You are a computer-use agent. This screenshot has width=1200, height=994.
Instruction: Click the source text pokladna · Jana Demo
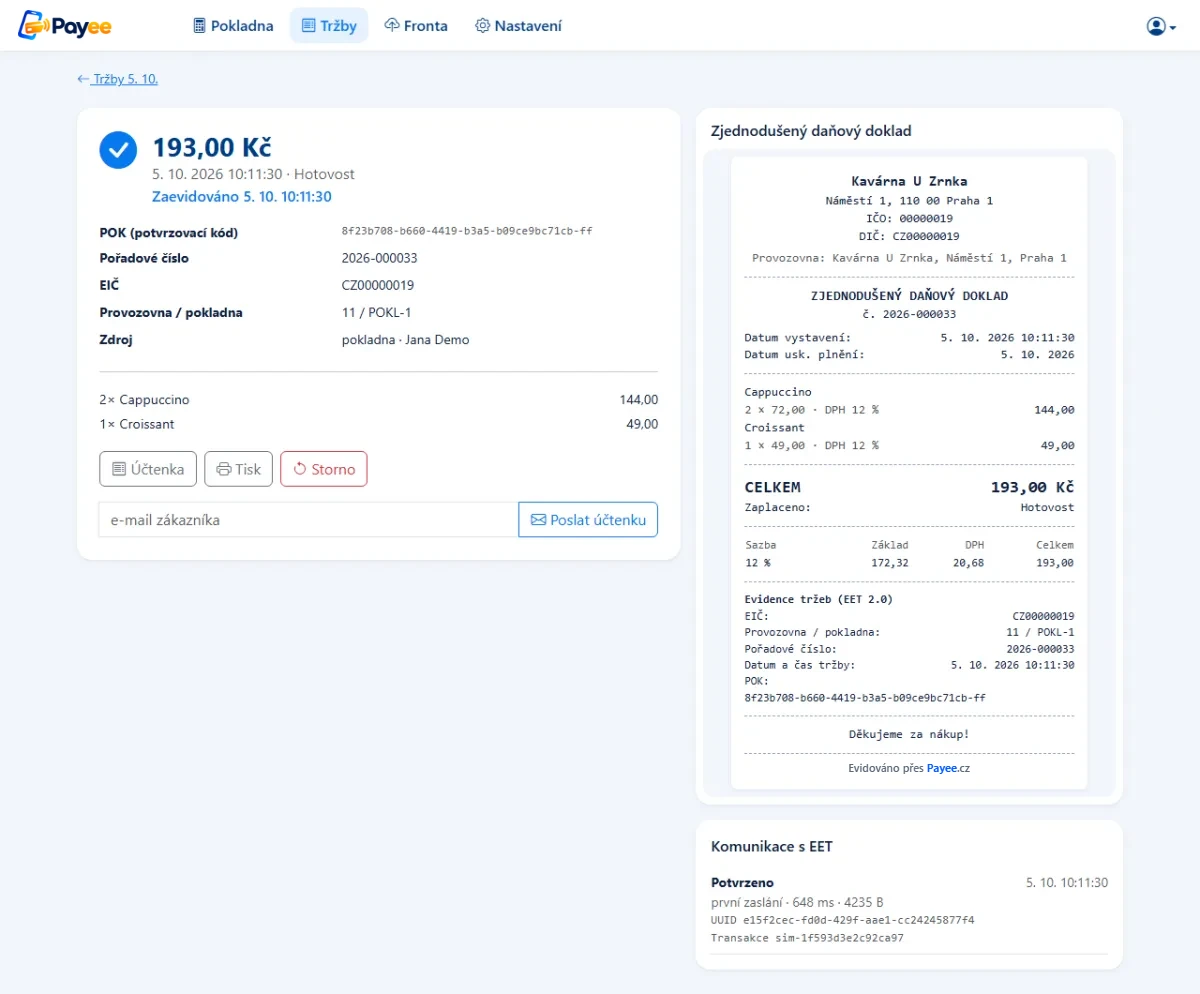405,339
